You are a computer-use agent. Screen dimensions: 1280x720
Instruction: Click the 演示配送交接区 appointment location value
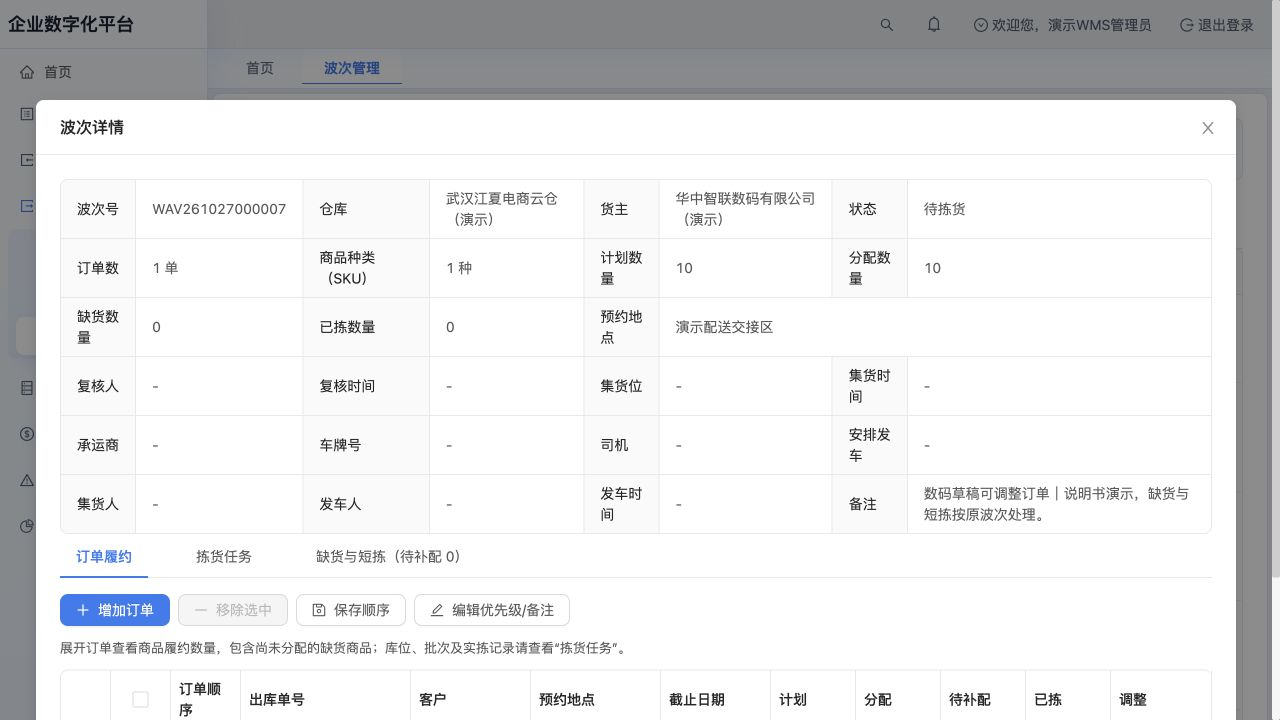[x=724, y=327]
